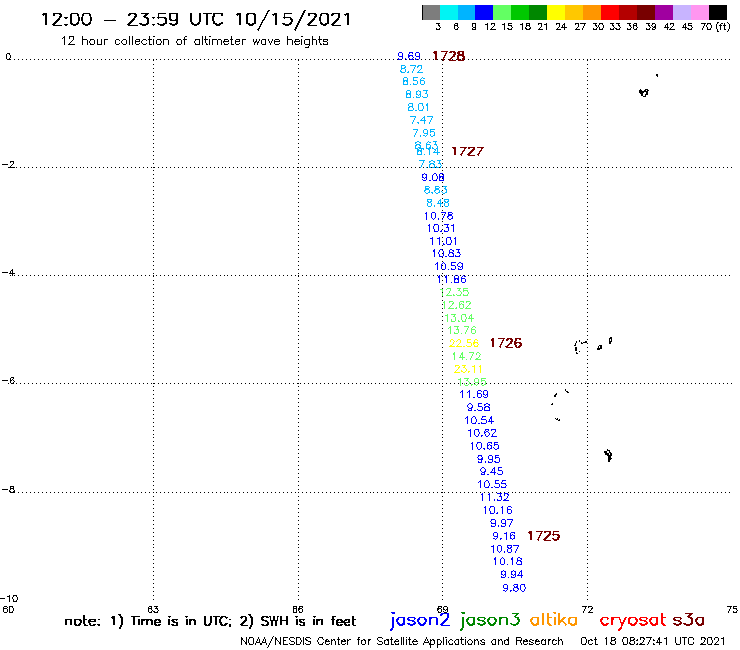Click the wave height value 9.45

pyautogui.click(x=491, y=471)
